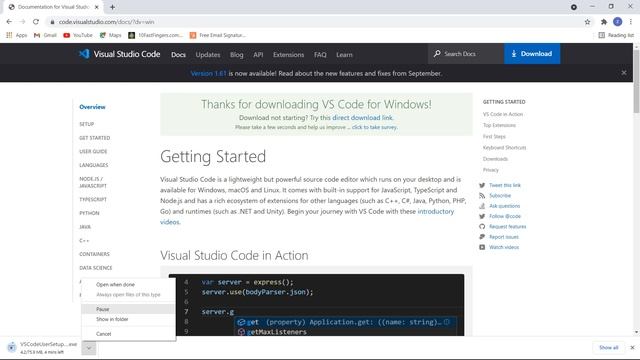Open the Apps bookmark shortcut
Screen dimensions: 640x360
[17, 36]
